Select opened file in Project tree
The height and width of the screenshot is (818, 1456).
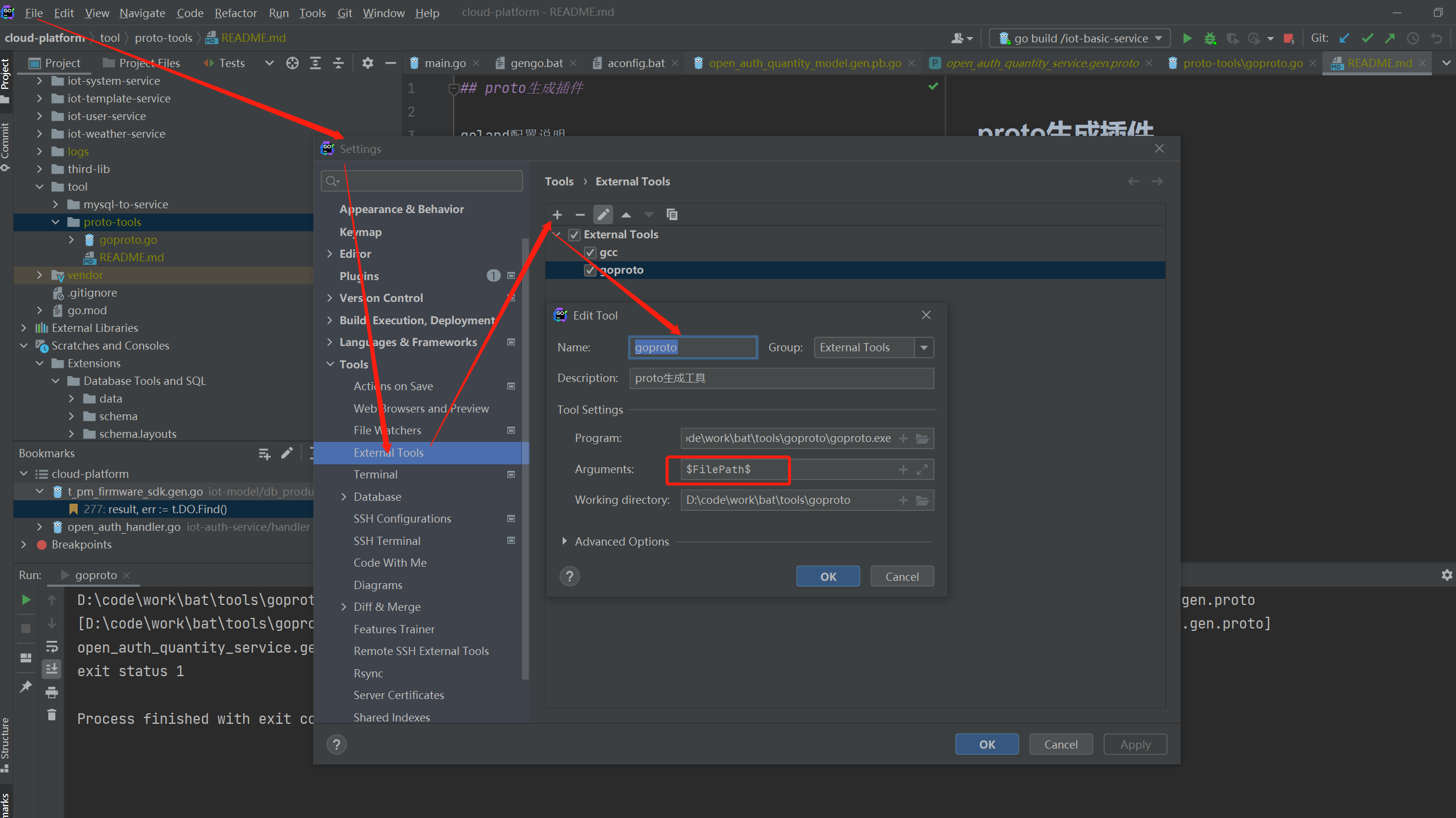(x=292, y=63)
